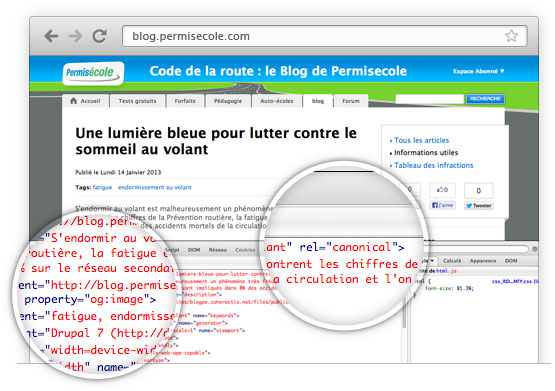The width and height of the screenshot is (555, 391).
Task: Click the fatigue tag link
Action: 102,187
